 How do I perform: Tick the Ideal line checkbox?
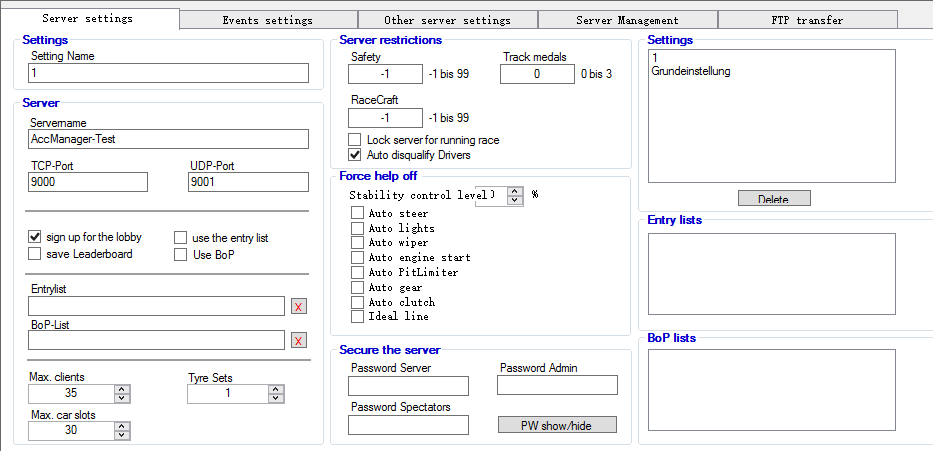[x=357, y=316]
